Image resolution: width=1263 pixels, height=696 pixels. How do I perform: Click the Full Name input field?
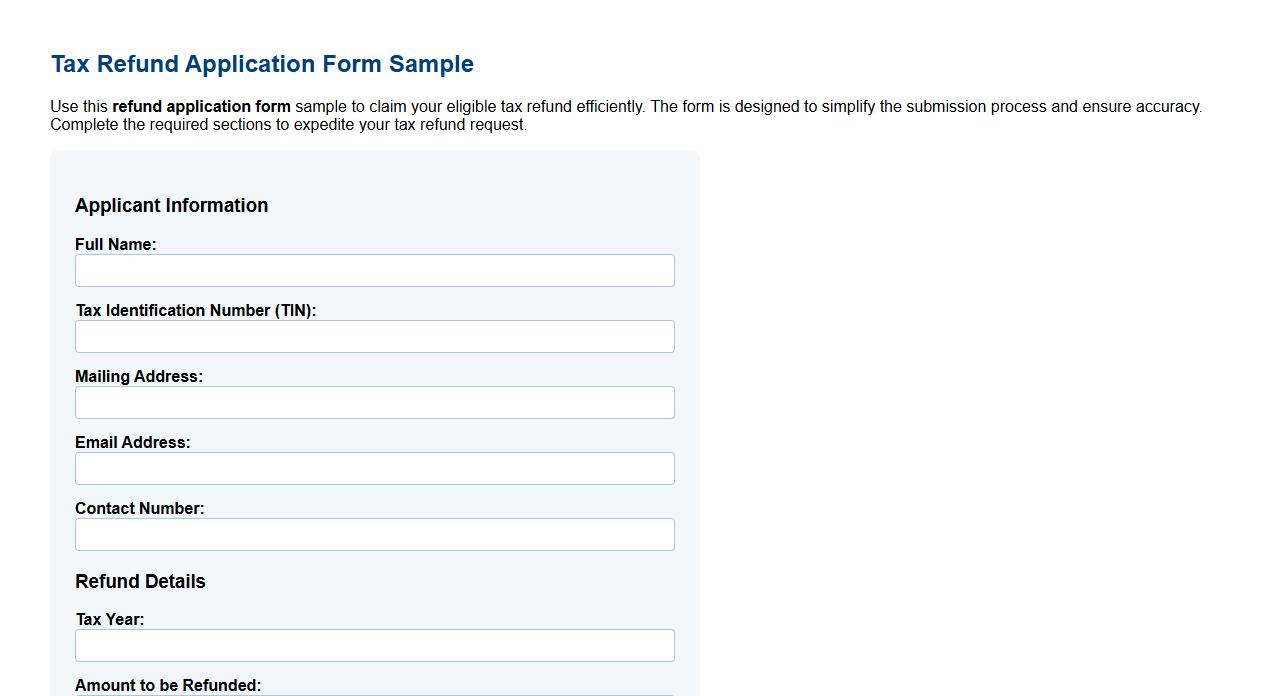374,270
